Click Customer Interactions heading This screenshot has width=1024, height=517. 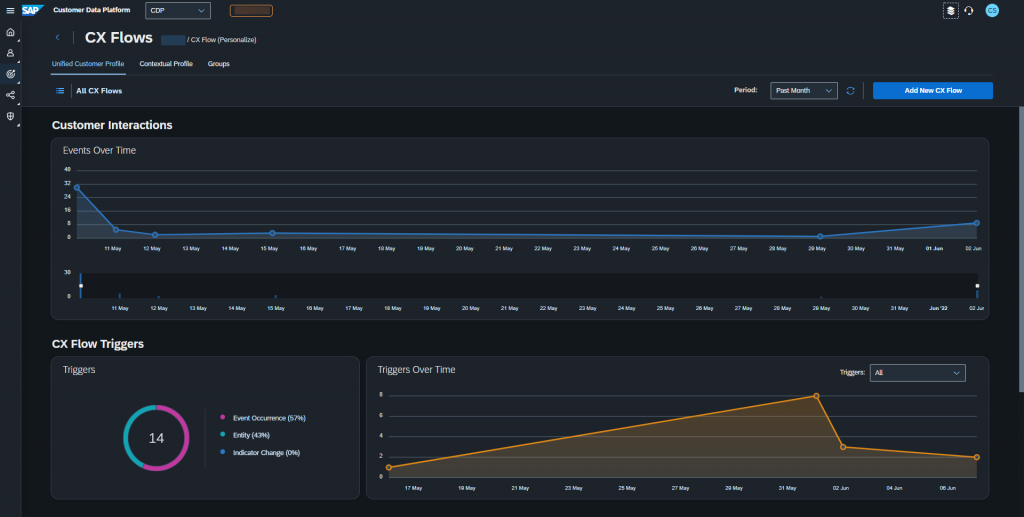[x=112, y=125]
